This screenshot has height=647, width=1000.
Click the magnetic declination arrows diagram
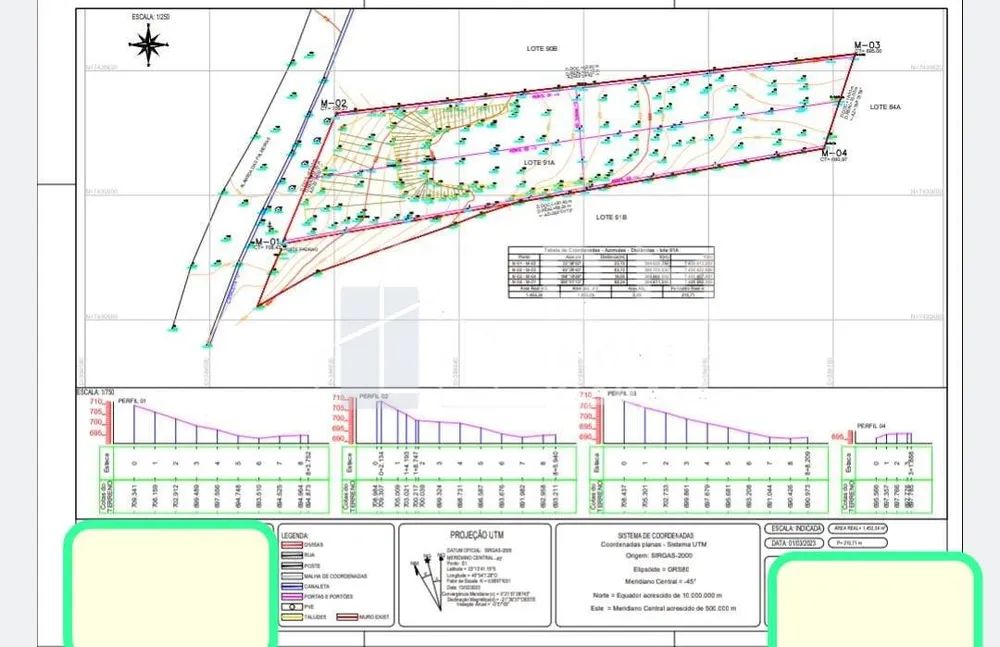(429, 581)
